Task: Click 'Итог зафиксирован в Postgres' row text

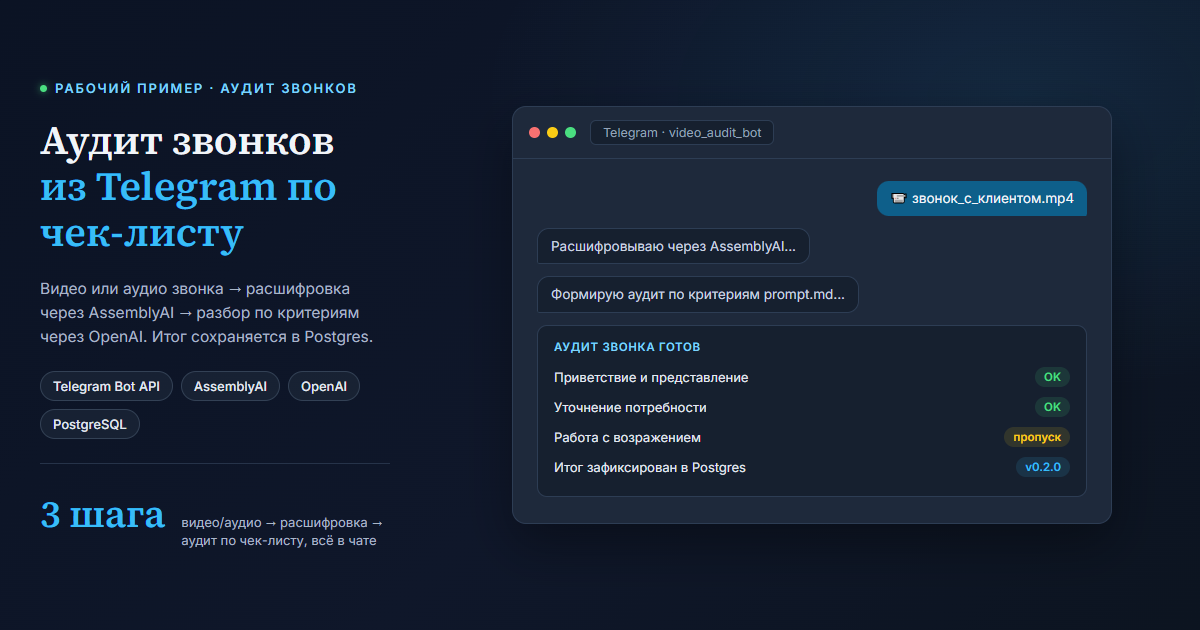Action: click(x=650, y=467)
